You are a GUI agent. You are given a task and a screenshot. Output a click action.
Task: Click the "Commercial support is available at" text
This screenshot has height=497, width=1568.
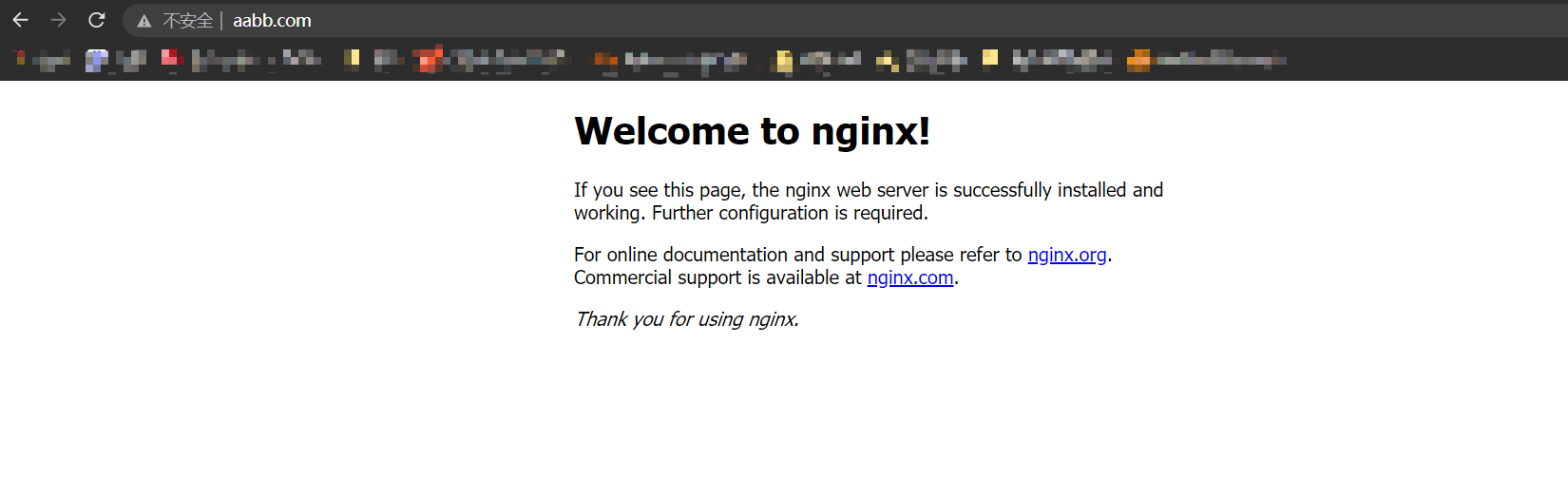pyautogui.click(x=717, y=277)
